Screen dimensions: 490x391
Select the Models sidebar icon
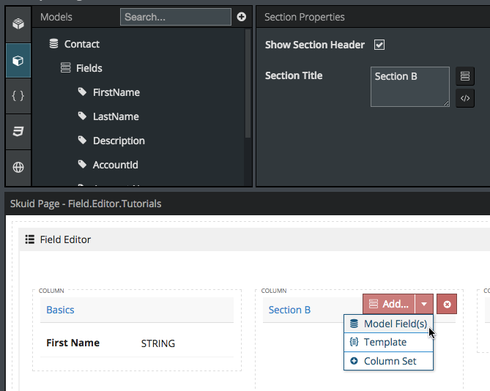pos(18,61)
